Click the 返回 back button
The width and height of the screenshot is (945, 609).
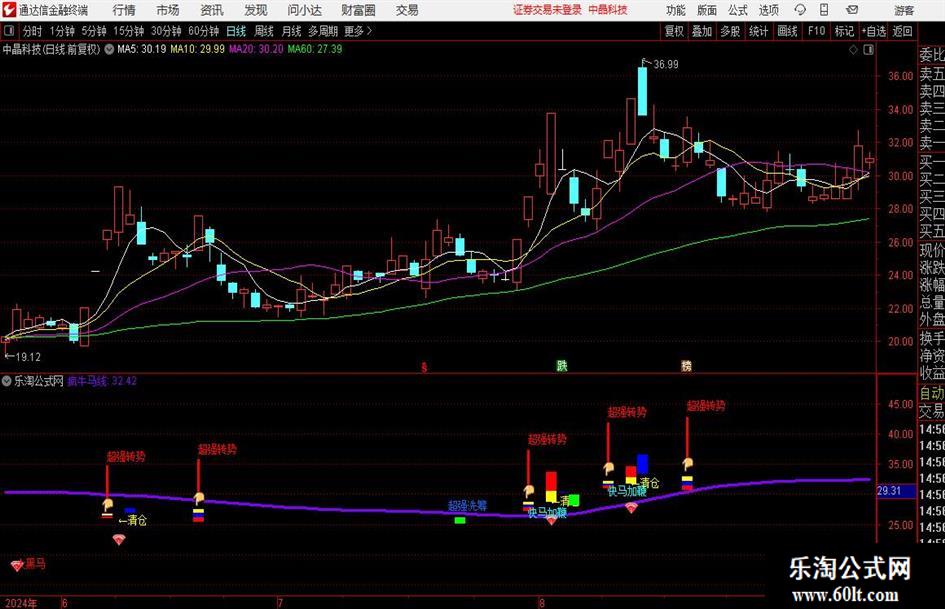902,31
